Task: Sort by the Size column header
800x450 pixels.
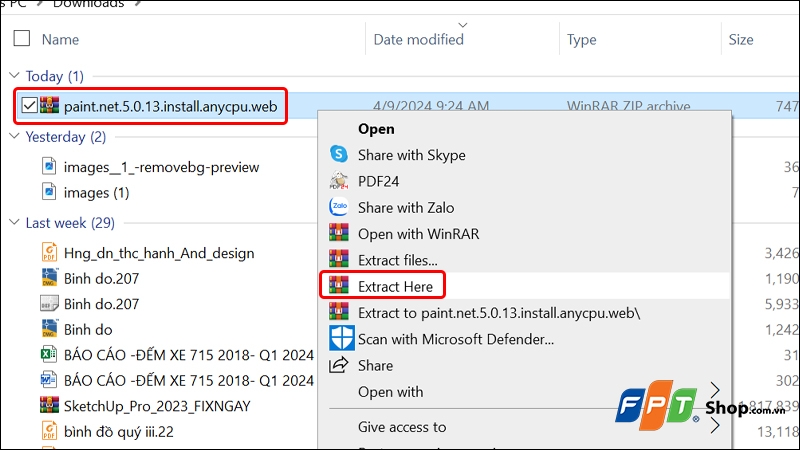Action: click(x=741, y=39)
